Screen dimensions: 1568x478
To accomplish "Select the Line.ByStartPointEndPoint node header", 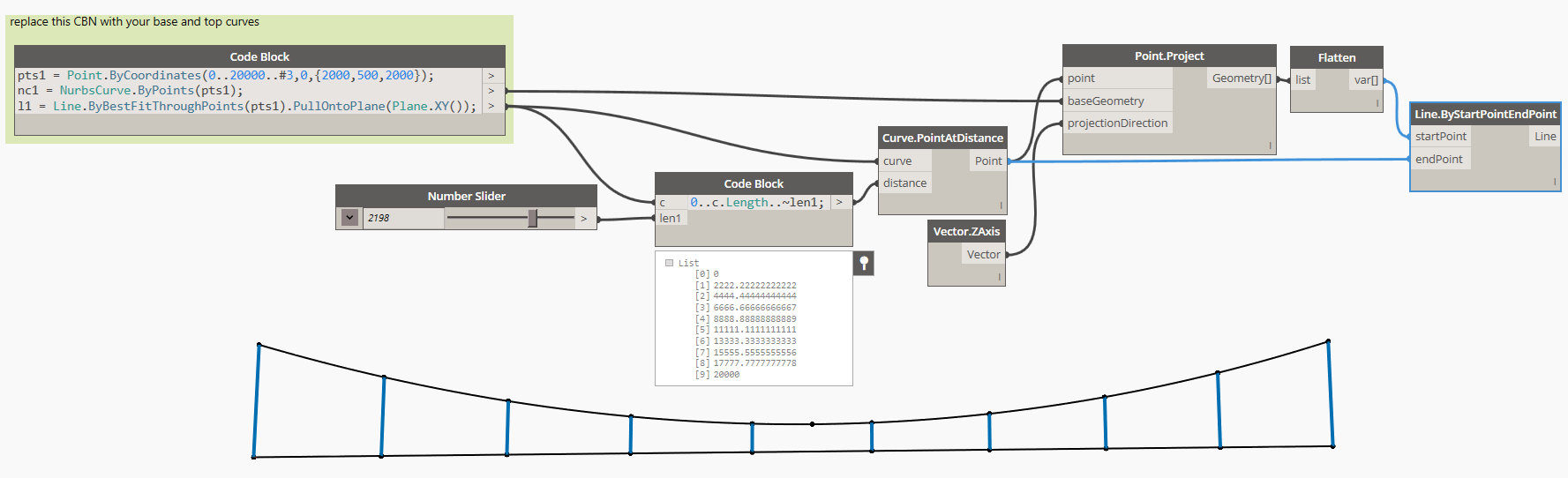I will 1485,114.
